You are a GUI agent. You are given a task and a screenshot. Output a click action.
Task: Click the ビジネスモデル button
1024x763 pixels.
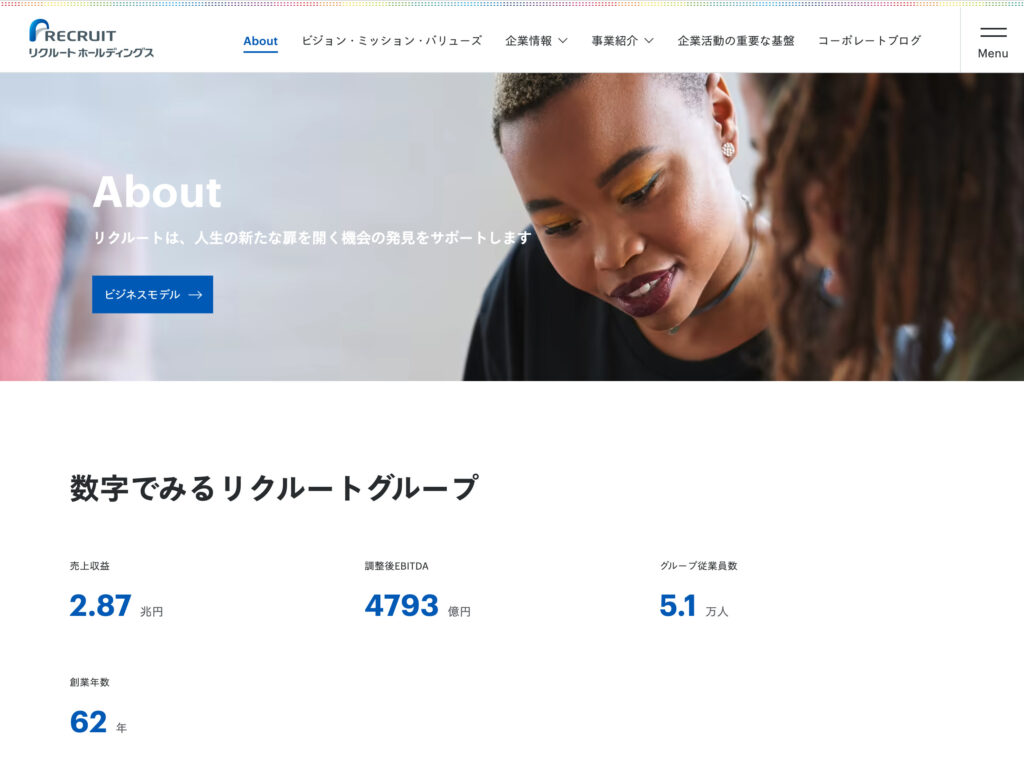point(152,295)
